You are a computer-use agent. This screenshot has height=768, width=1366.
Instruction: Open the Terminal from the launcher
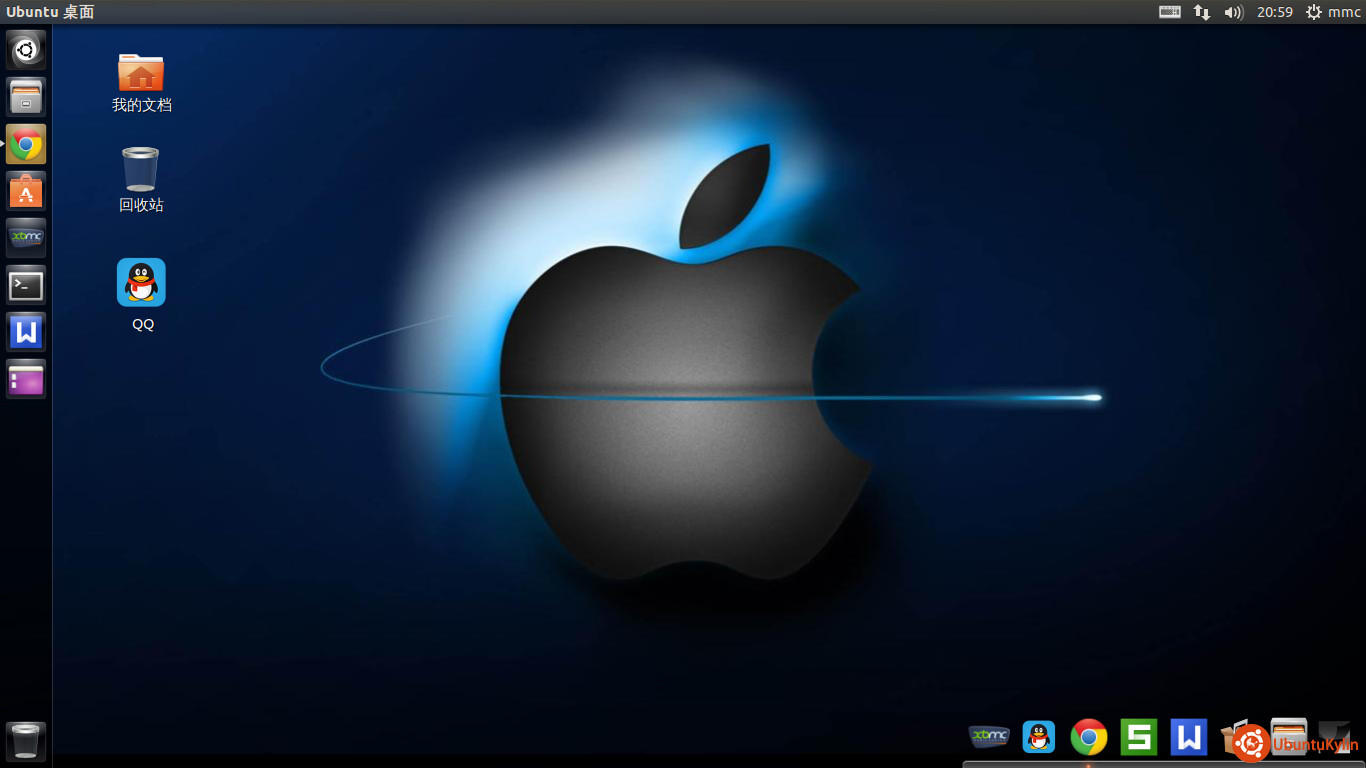point(26,285)
